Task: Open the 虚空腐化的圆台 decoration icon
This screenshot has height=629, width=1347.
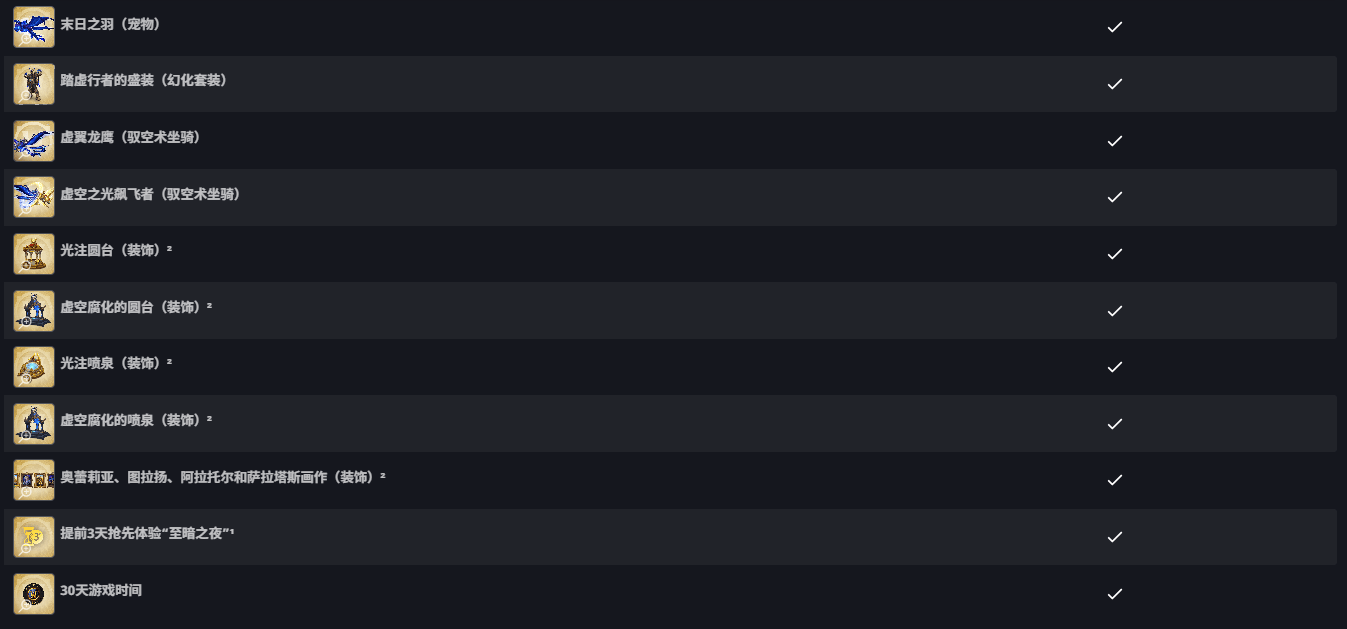Action: pyautogui.click(x=33, y=310)
